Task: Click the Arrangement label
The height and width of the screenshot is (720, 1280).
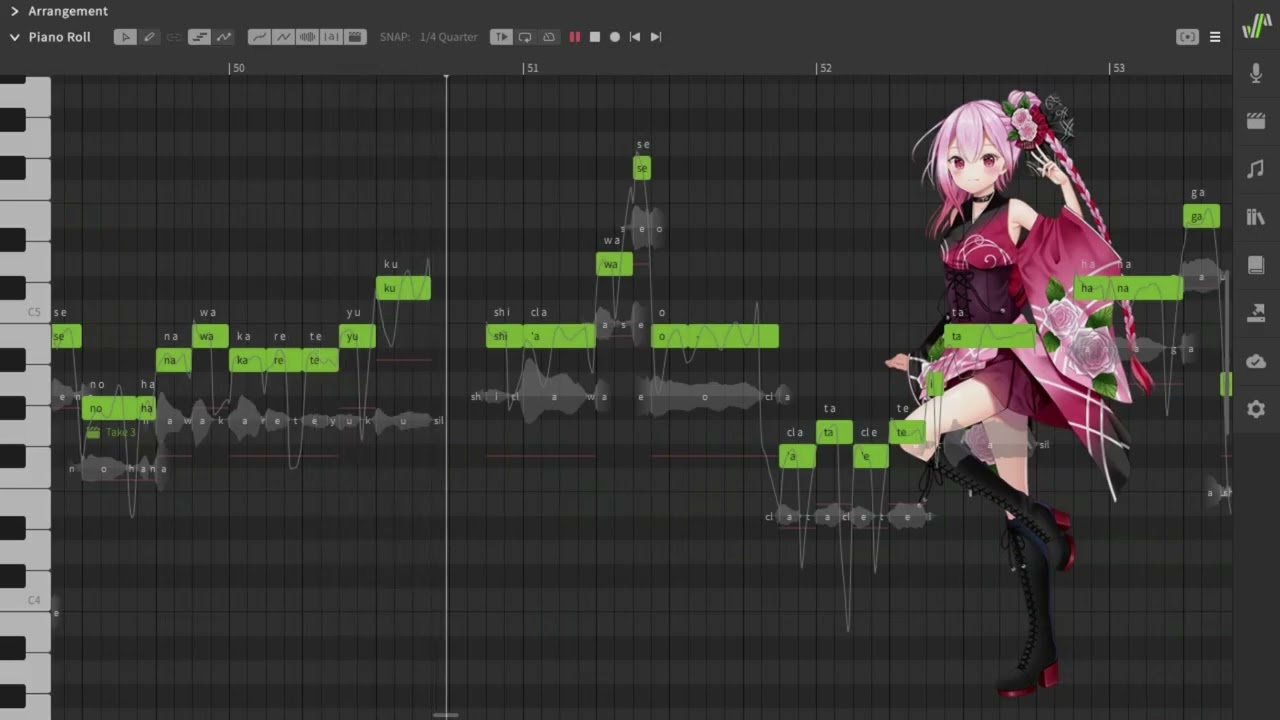Action: pos(68,11)
